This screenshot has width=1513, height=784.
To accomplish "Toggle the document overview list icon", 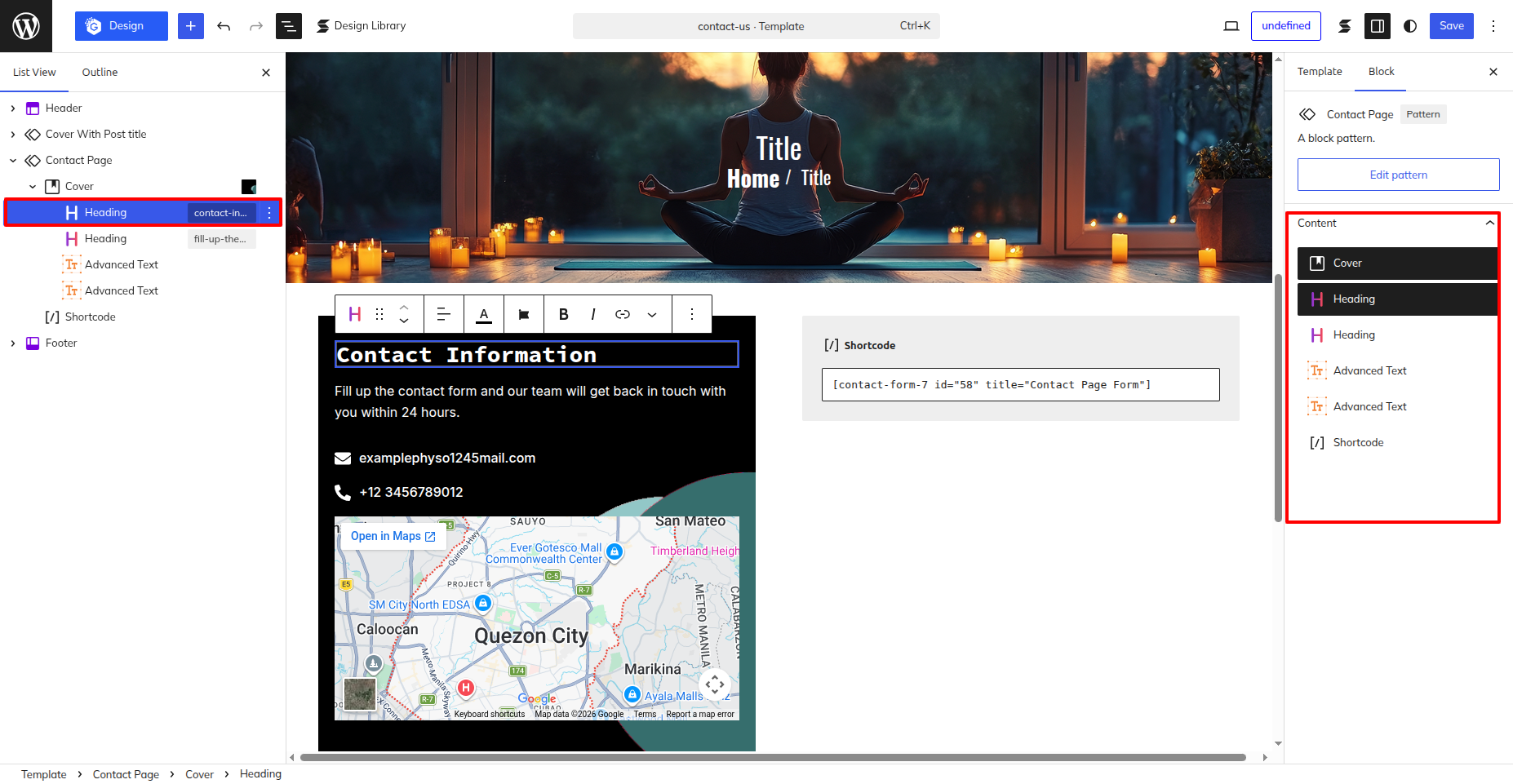I will [289, 26].
